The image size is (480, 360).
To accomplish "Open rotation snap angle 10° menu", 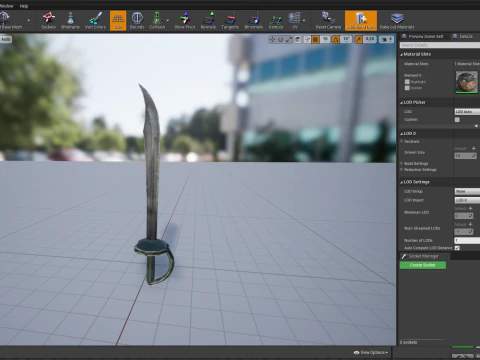I will pyautogui.click(x=346, y=40).
